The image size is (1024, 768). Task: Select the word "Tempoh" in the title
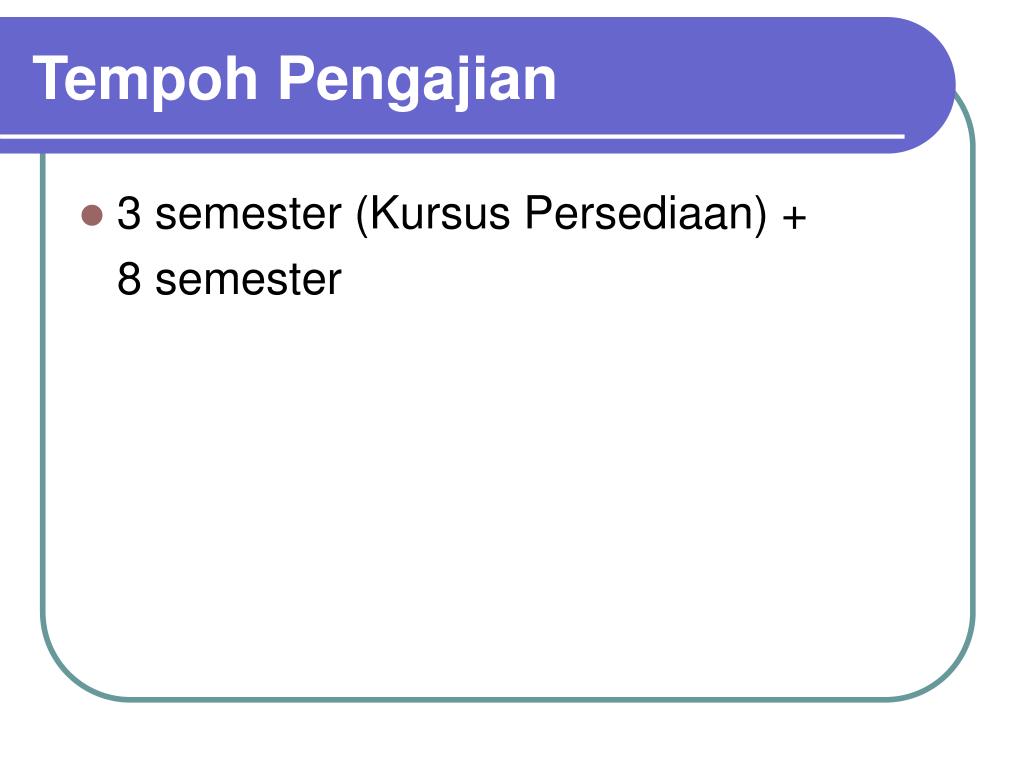click(x=145, y=80)
